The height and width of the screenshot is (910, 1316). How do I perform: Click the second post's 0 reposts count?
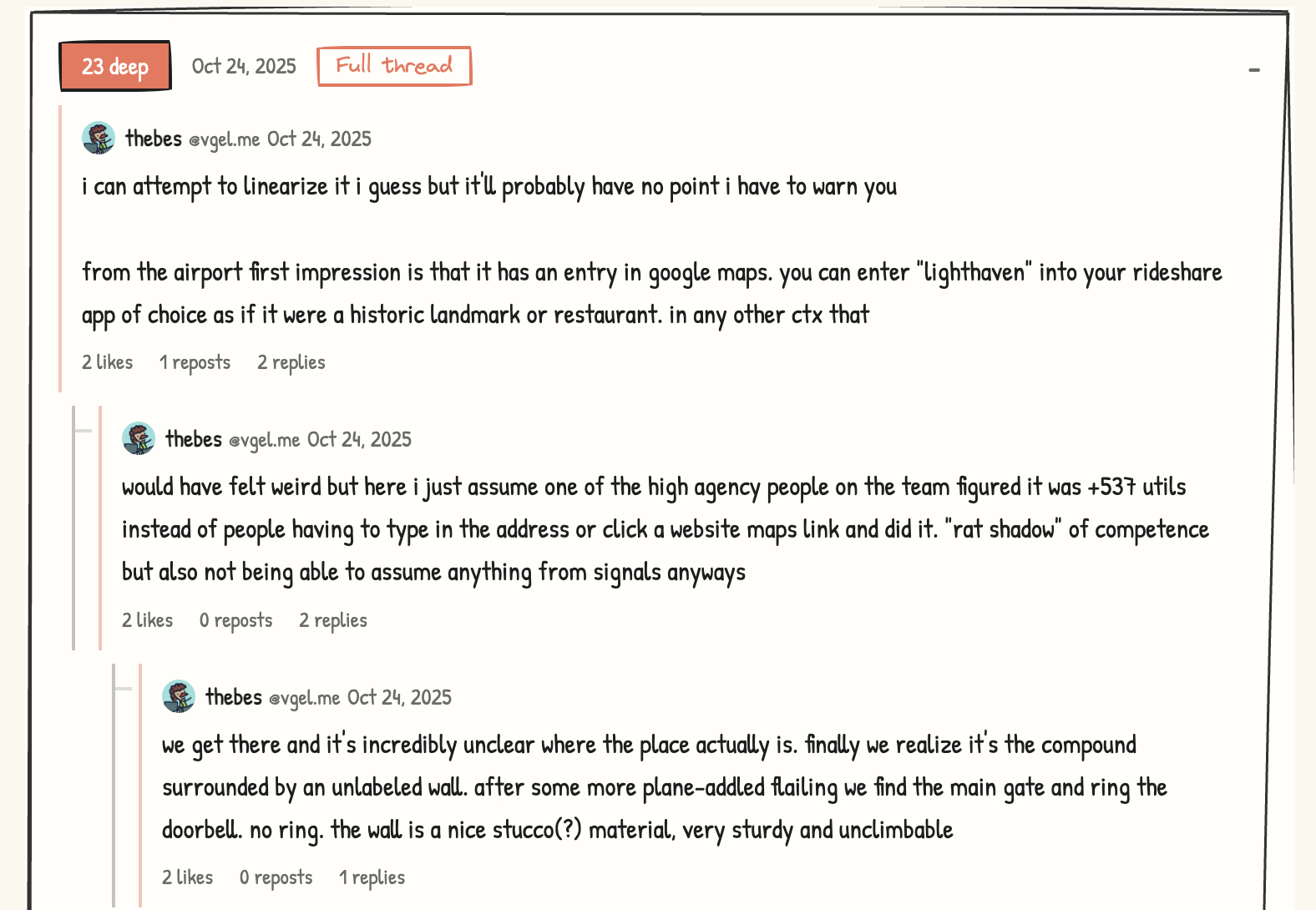[x=235, y=620]
